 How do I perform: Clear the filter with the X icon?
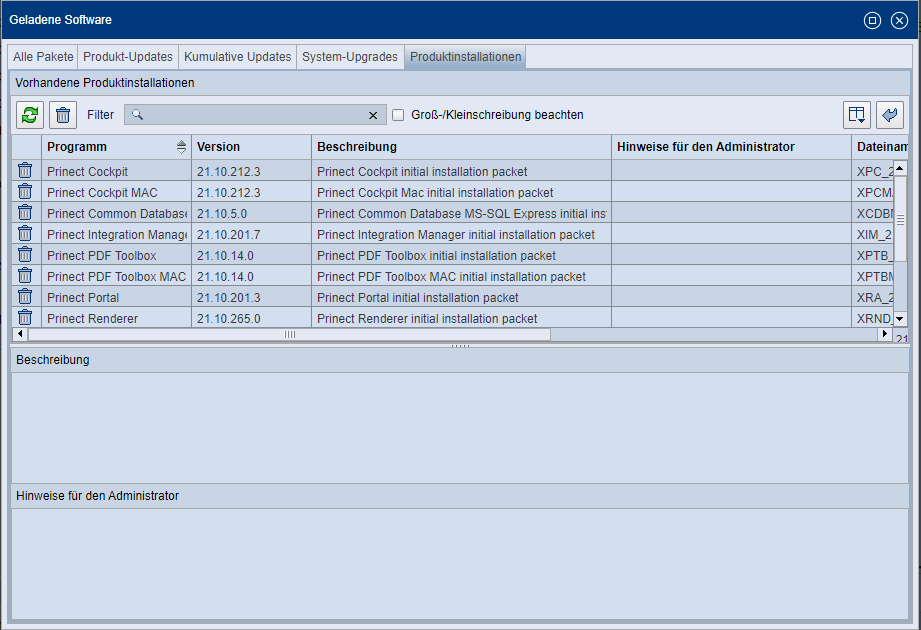coord(373,116)
